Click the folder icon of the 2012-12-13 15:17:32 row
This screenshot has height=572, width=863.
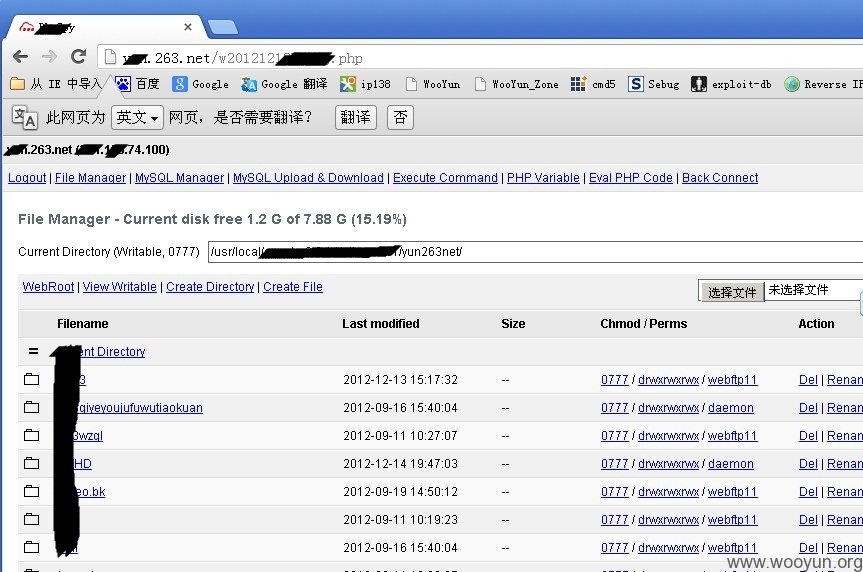(32, 379)
